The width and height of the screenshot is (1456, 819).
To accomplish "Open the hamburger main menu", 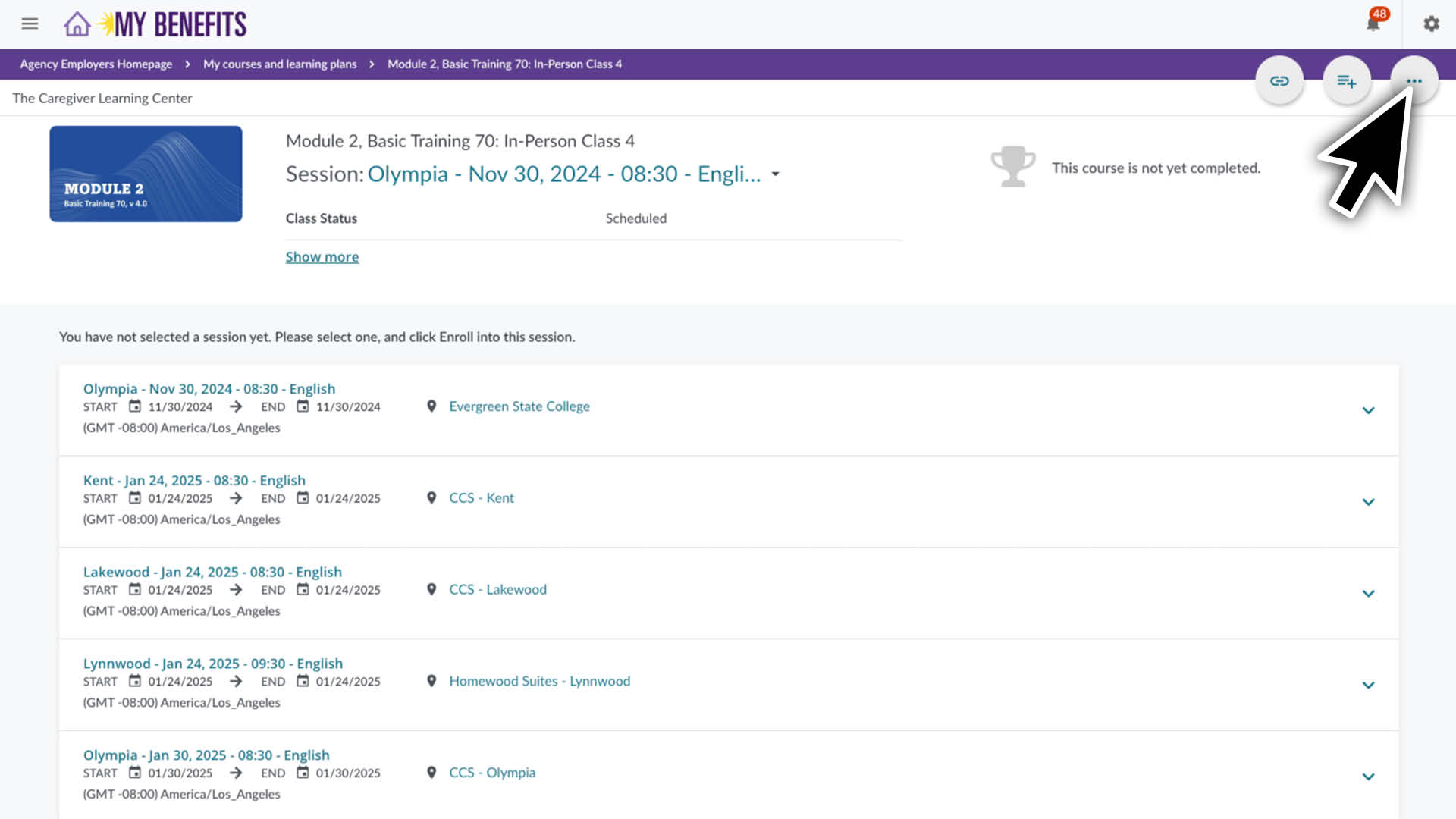I will (x=30, y=24).
